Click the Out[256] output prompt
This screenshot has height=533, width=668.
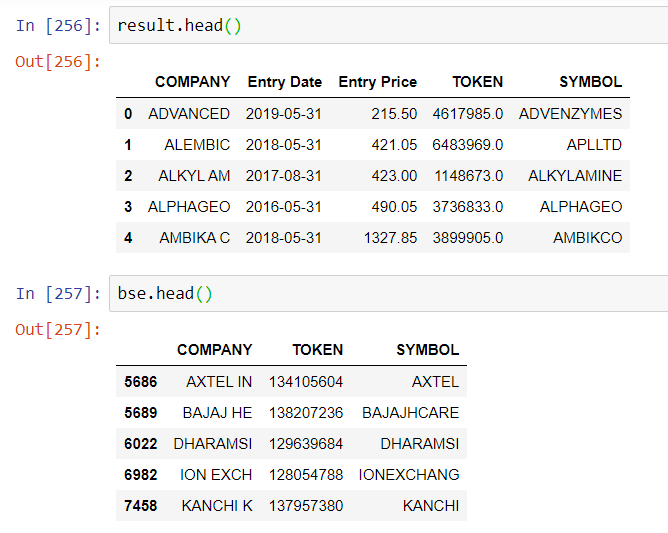[x=58, y=62]
